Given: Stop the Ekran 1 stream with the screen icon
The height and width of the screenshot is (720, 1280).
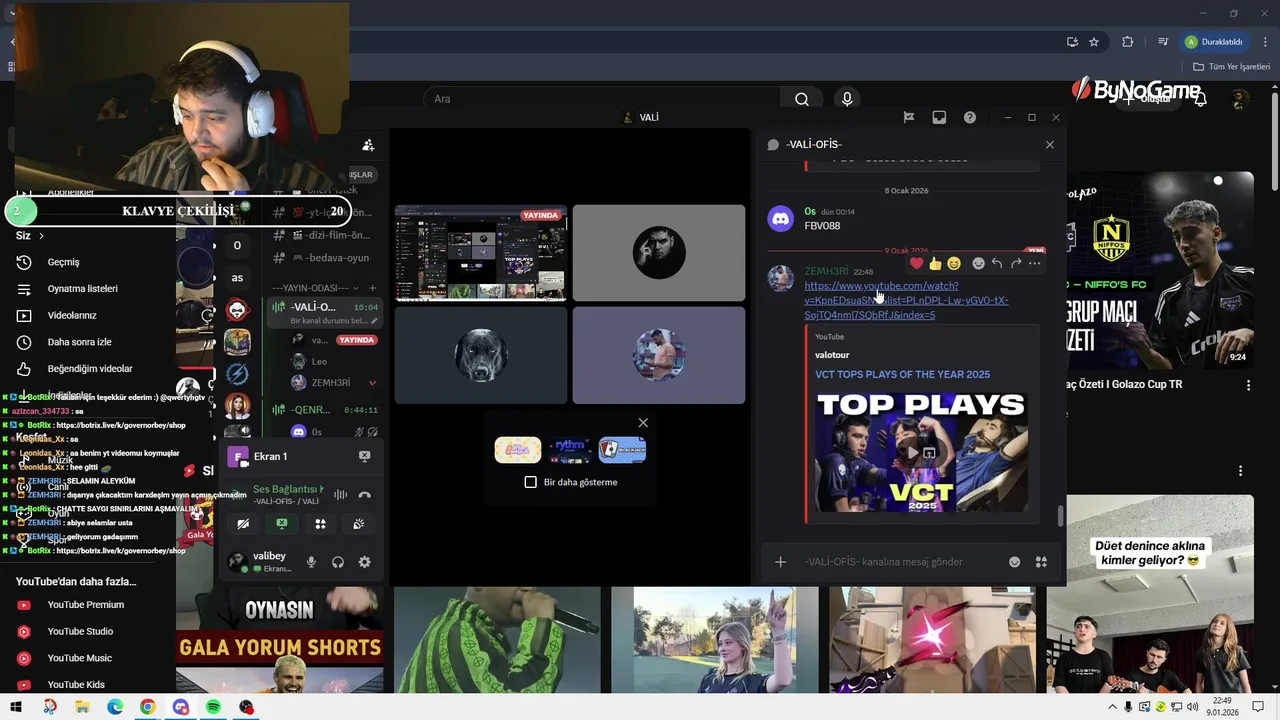Looking at the screenshot, I should point(364,456).
